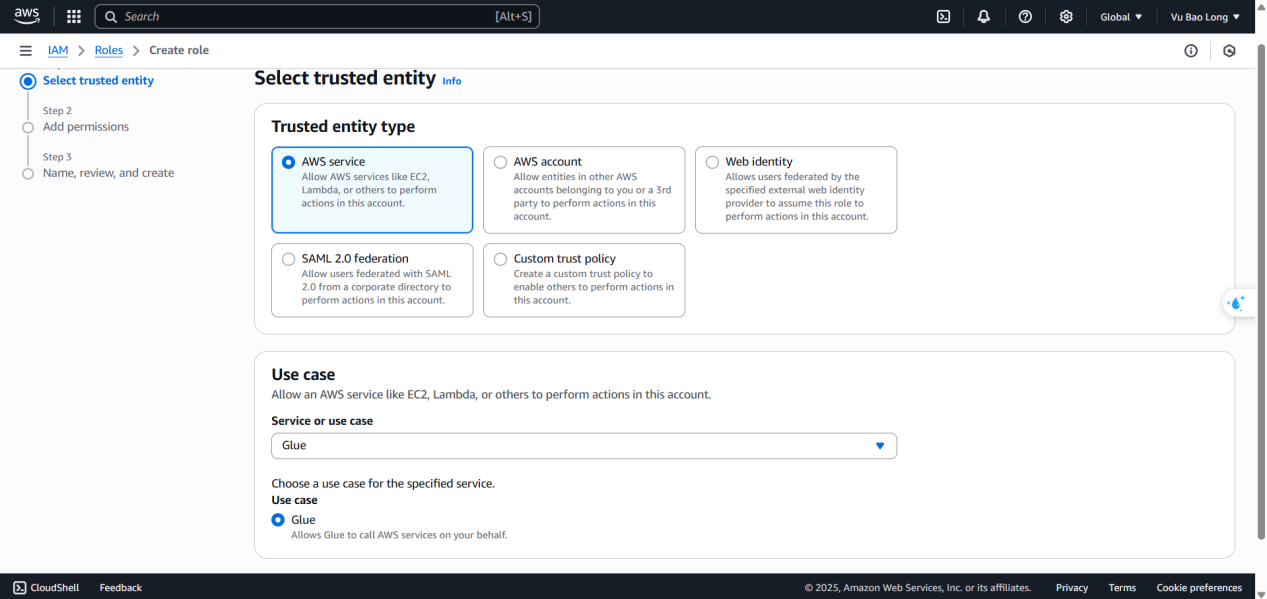Open the Terms link in footer

coord(1122,588)
